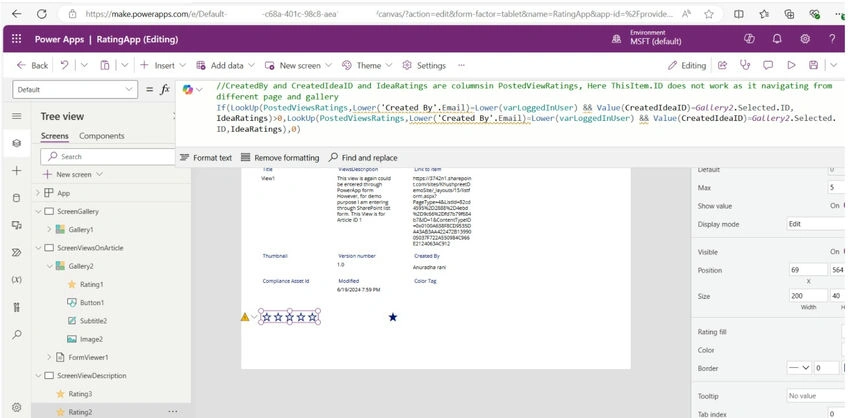The image size is (850, 418).
Task: Open the Add data dropdown
Action: pos(225,65)
